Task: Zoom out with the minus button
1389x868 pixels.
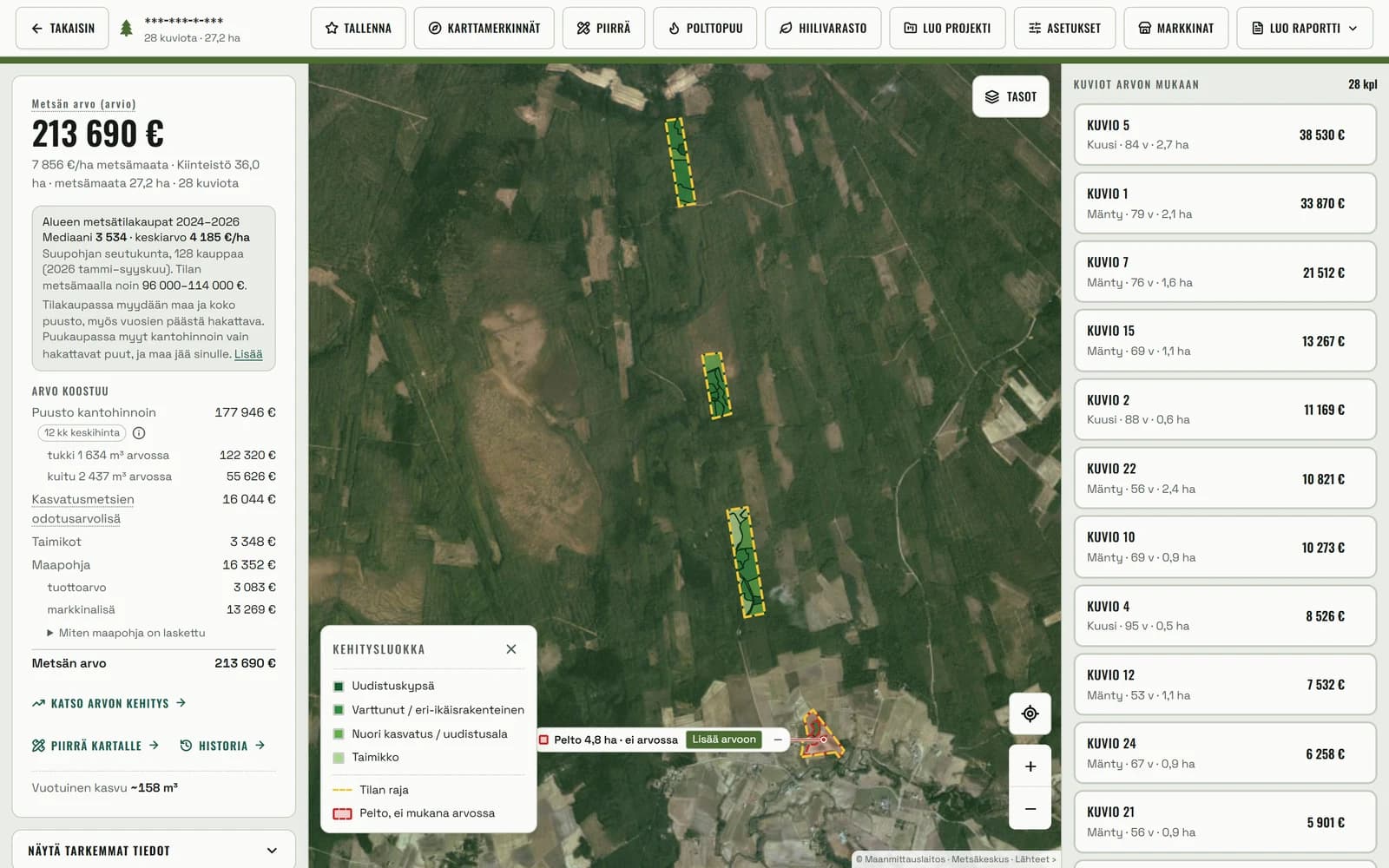Action: [x=1030, y=809]
